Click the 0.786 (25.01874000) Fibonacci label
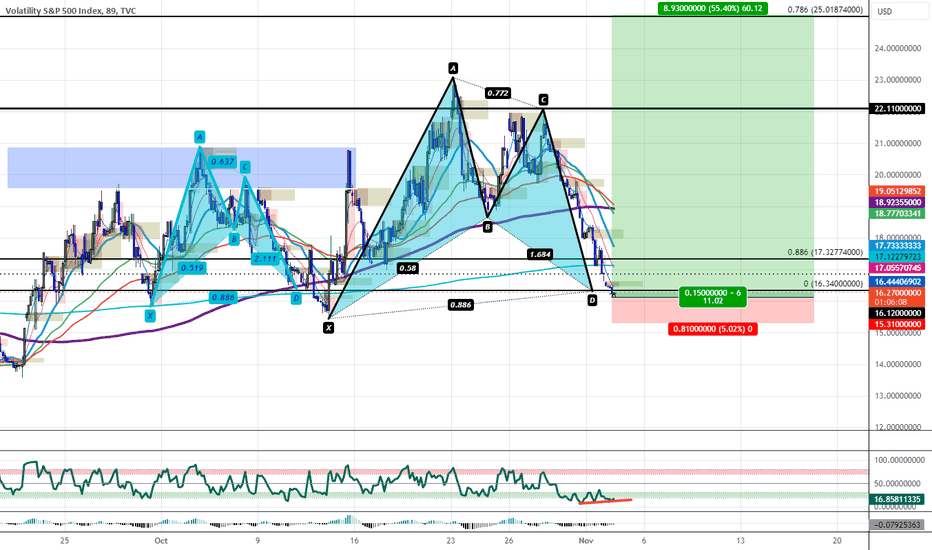Image resolution: width=932 pixels, height=550 pixels. pos(825,10)
